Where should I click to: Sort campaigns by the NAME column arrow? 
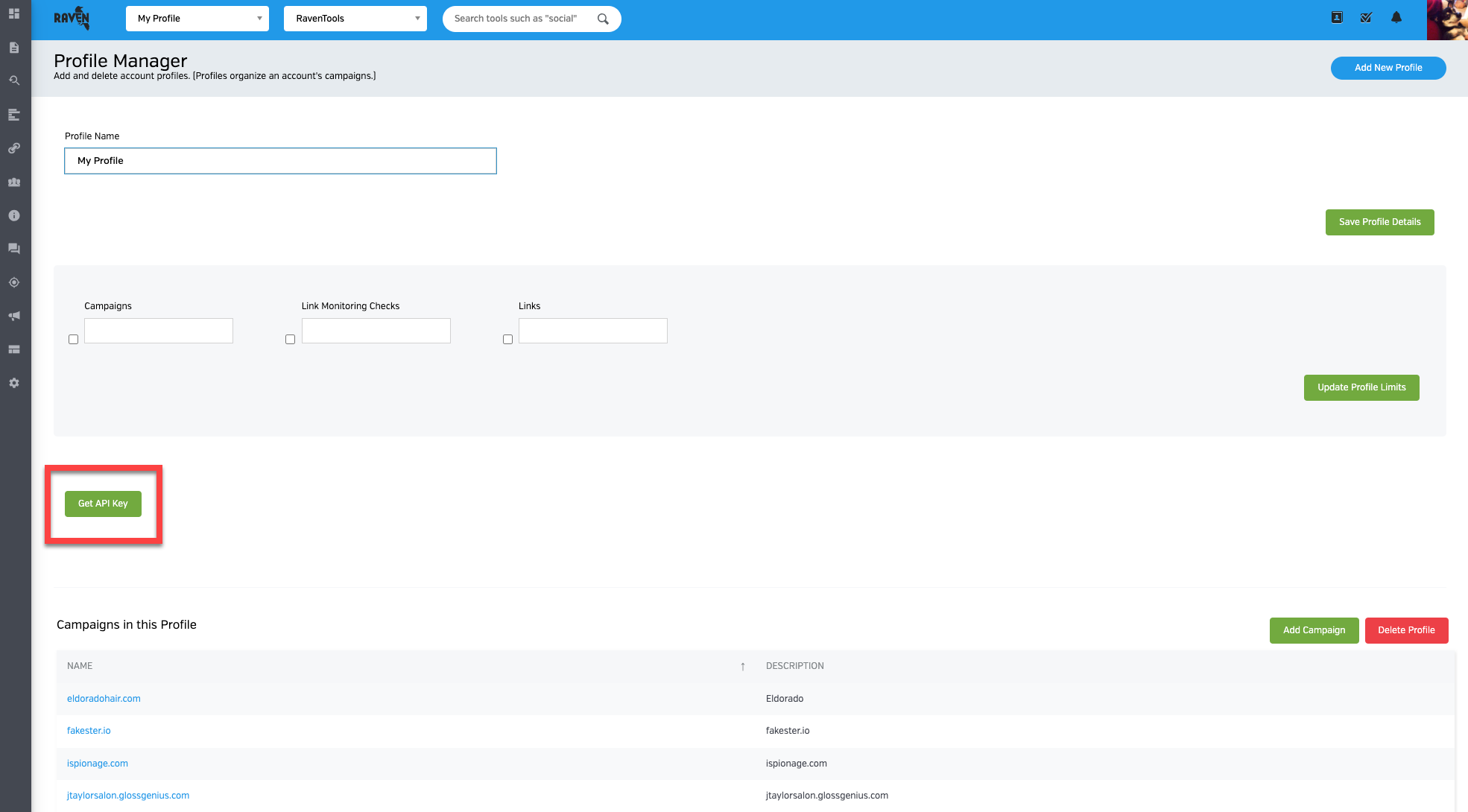click(742, 667)
